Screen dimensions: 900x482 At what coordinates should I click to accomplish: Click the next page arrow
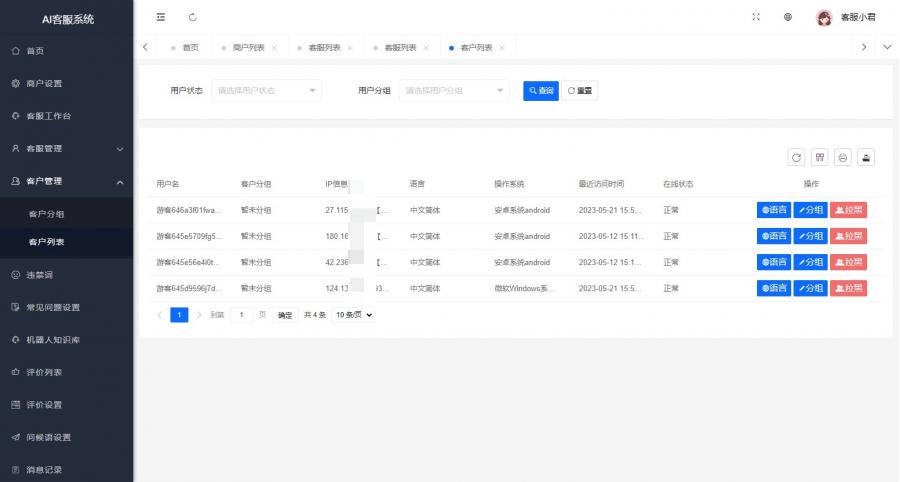coord(199,314)
